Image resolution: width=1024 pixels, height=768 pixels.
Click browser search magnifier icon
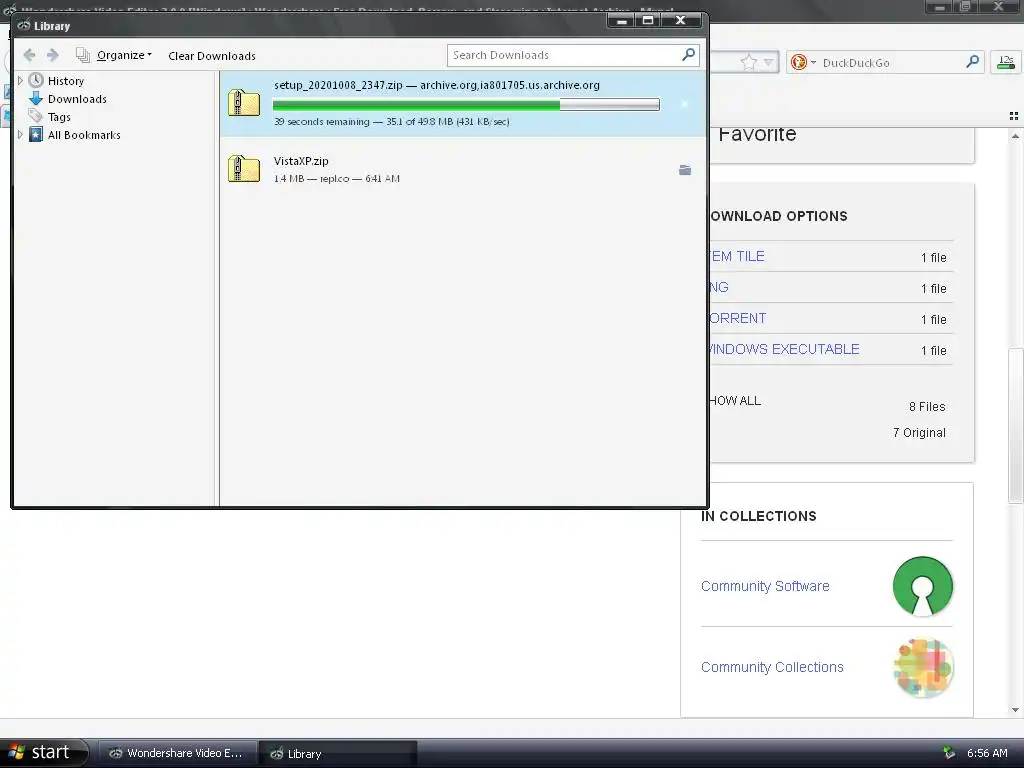[x=972, y=62]
